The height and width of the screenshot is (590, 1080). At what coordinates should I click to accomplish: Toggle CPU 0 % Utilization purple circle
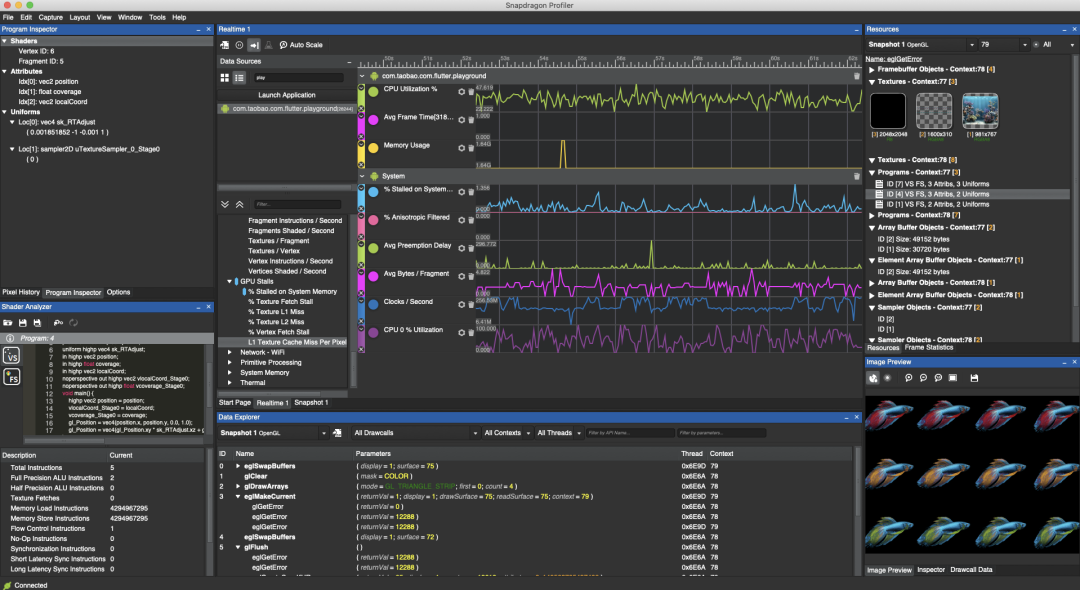373,333
